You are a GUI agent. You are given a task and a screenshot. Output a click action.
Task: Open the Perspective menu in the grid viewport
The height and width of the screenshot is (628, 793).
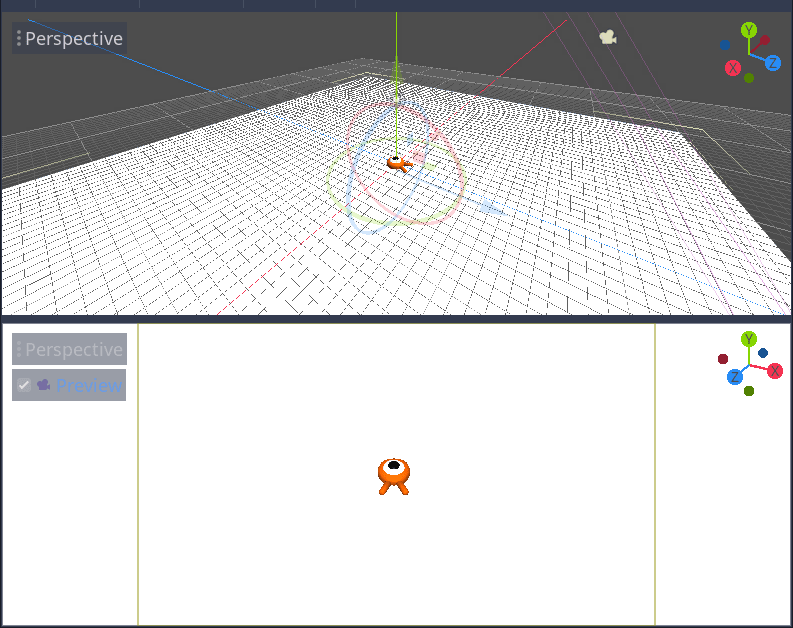click(x=70, y=39)
